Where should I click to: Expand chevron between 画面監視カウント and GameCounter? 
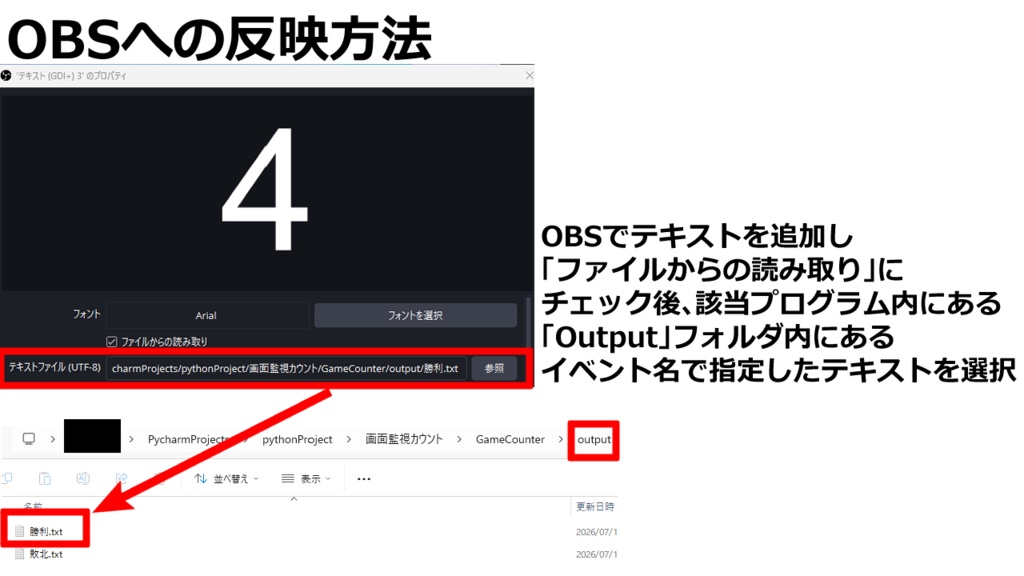point(459,440)
